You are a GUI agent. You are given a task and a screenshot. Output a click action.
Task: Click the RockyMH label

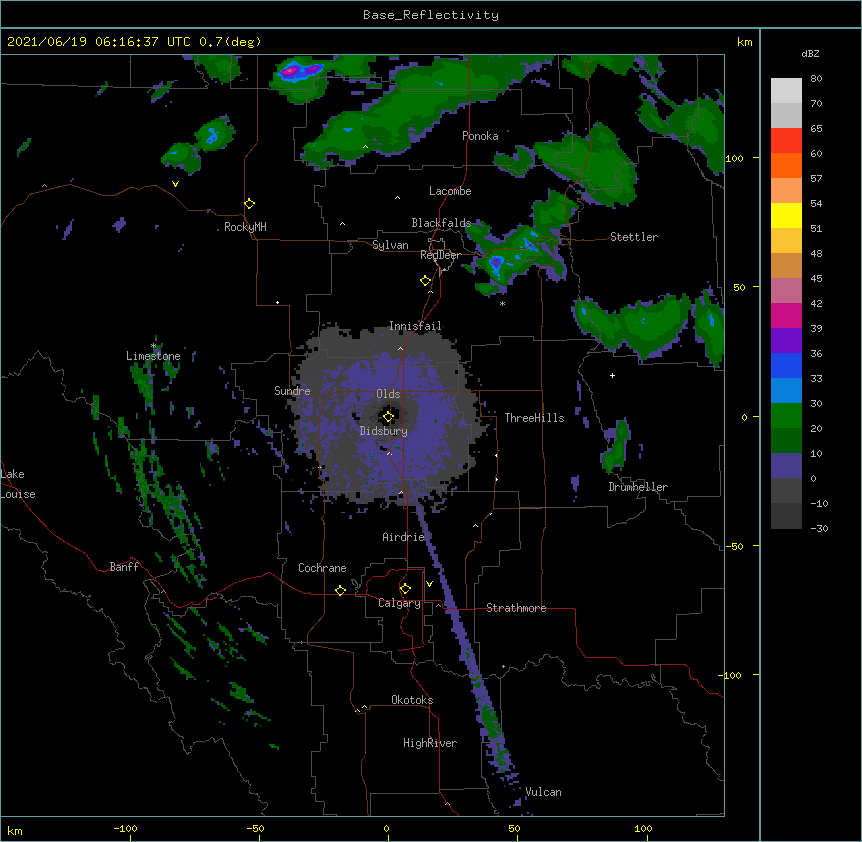click(245, 227)
